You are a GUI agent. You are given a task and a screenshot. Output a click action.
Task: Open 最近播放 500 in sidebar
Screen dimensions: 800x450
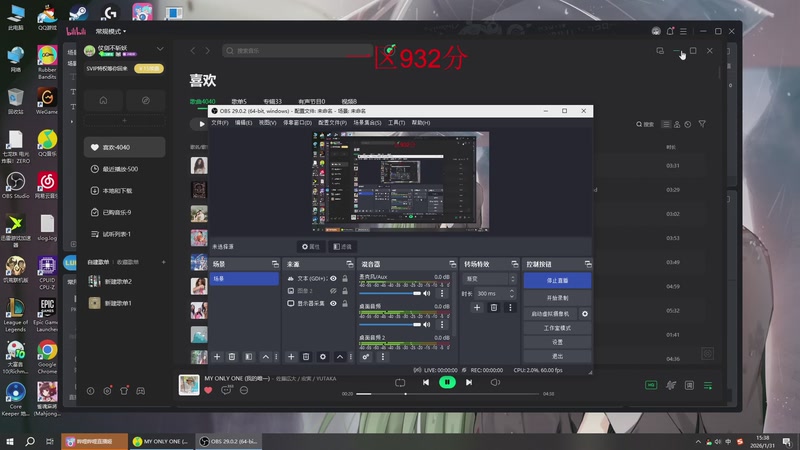click(x=124, y=169)
